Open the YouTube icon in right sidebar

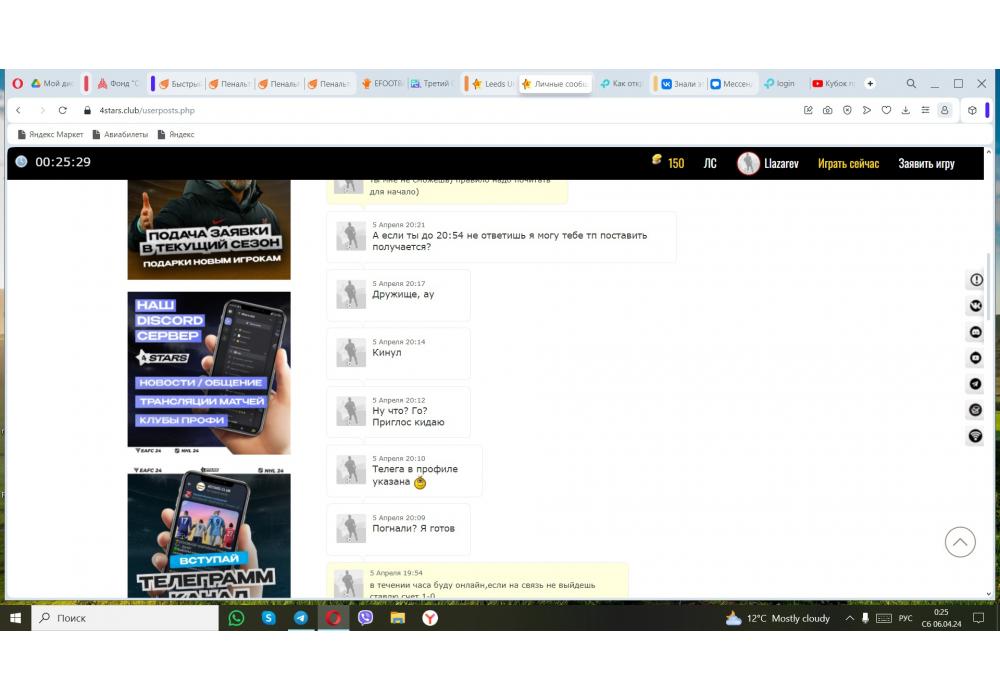click(x=975, y=358)
